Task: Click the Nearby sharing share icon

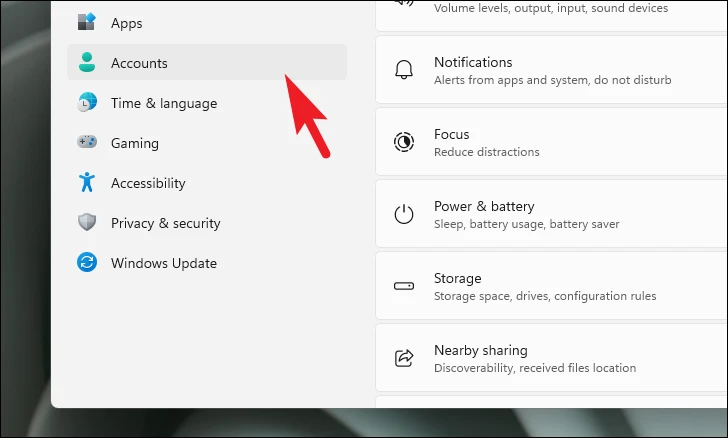Action: click(x=404, y=358)
